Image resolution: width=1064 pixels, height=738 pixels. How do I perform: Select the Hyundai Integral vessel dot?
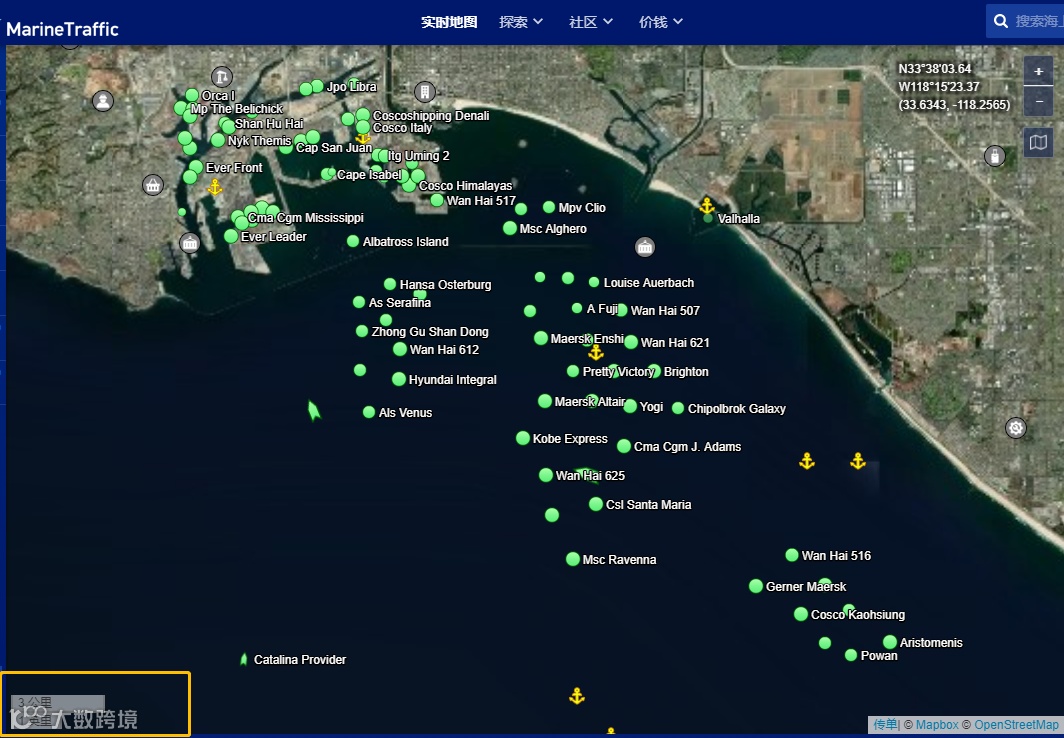(x=399, y=379)
